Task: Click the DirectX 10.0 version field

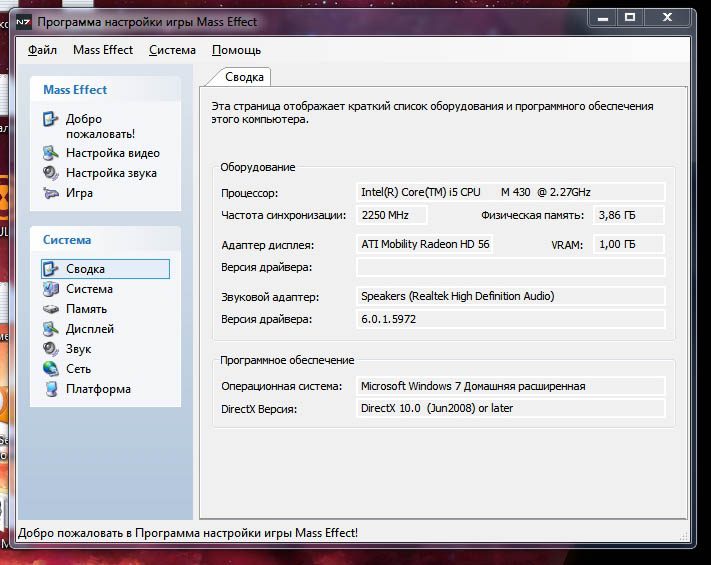Action: [x=511, y=408]
